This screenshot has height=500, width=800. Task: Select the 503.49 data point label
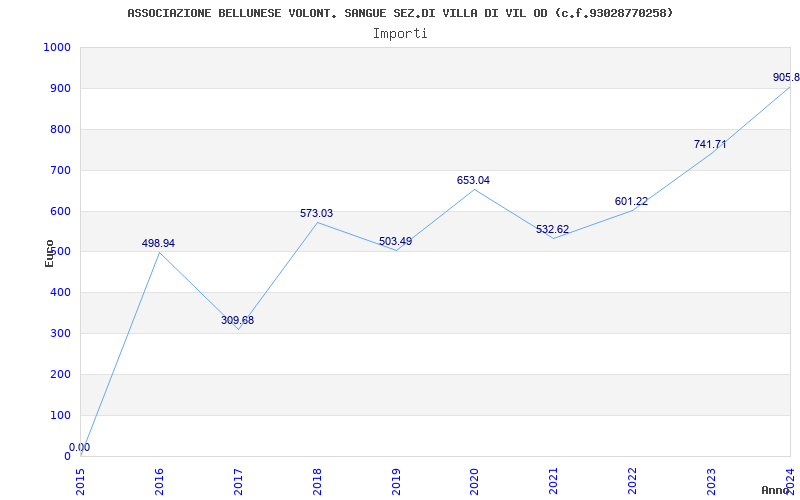coord(395,241)
